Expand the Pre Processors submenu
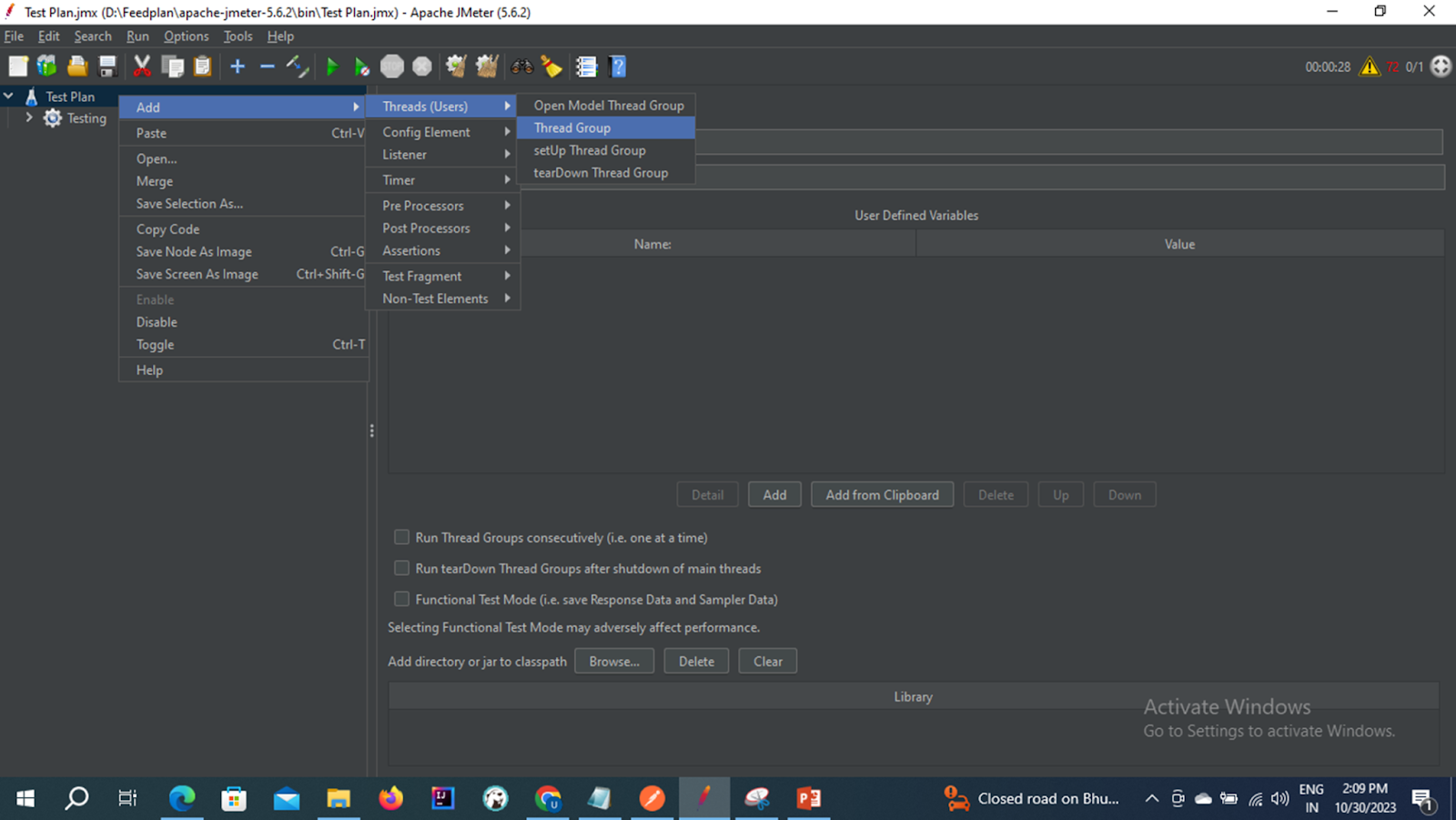This screenshot has height=820, width=1456. [x=443, y=206]
